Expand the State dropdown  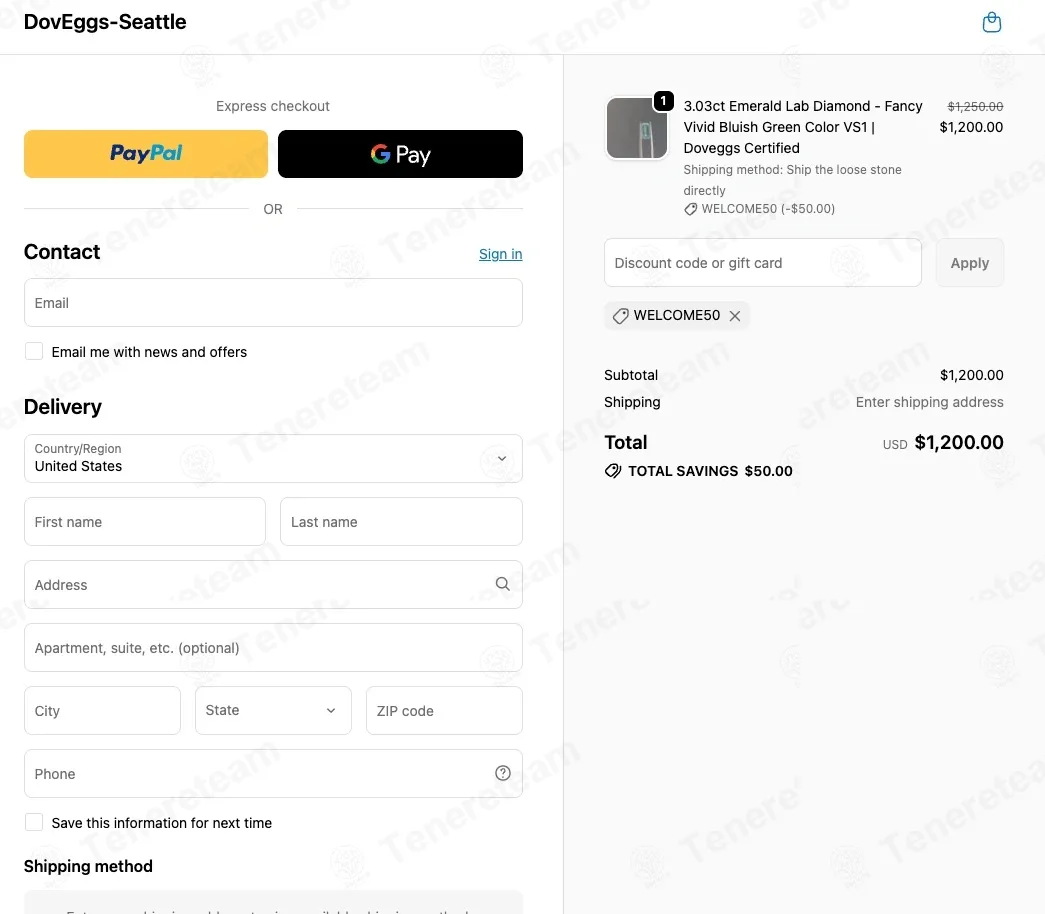click(273, 711)
